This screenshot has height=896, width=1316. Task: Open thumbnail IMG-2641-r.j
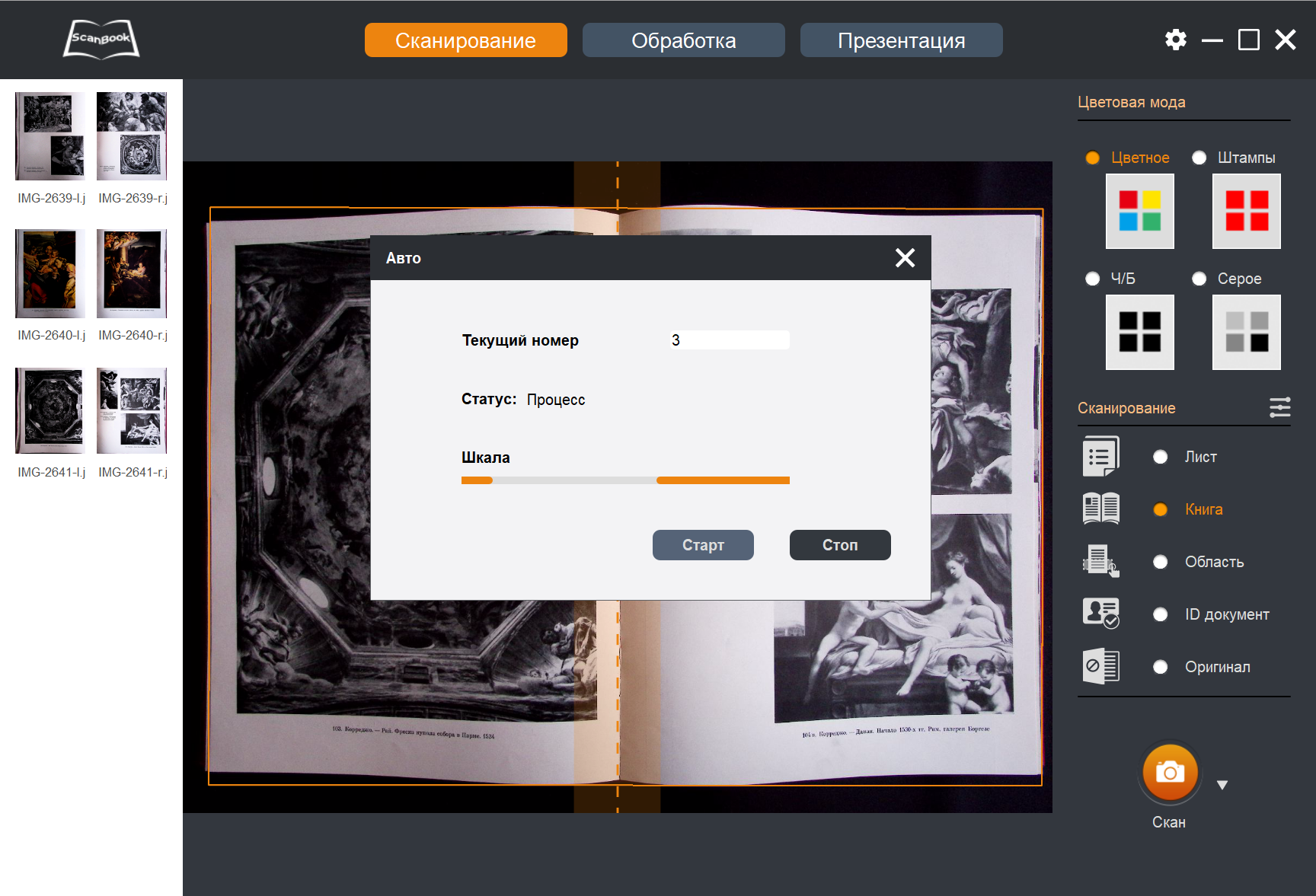pyautogui.click(x=132, y=410)
